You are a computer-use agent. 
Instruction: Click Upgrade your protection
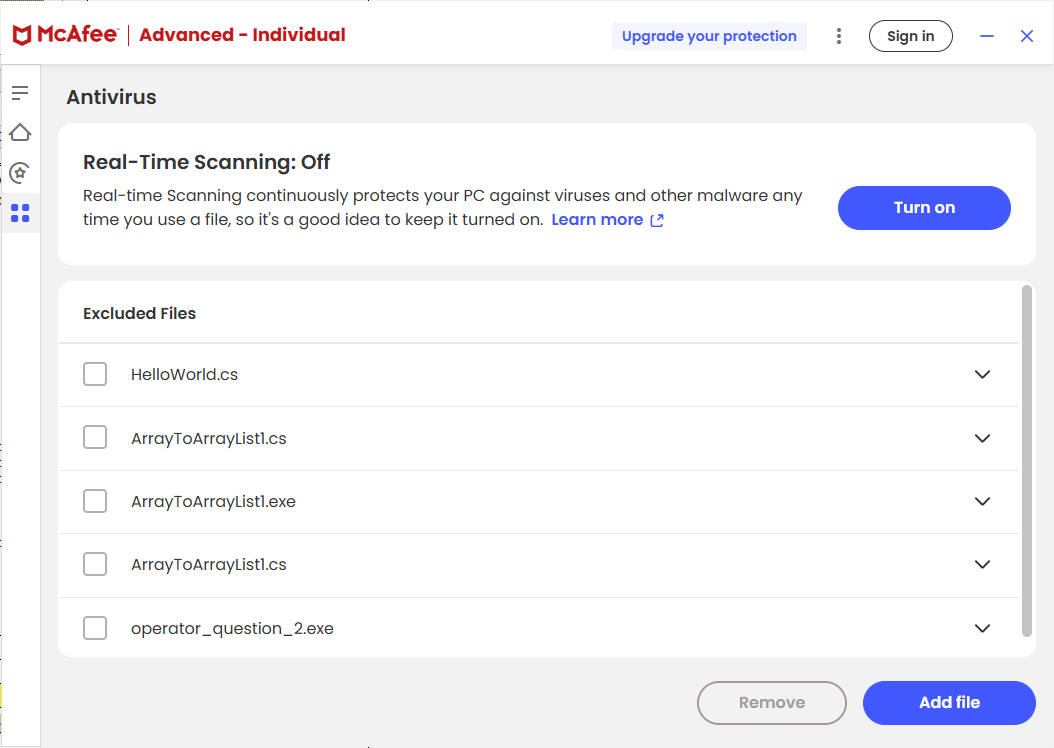coord(709,36)
